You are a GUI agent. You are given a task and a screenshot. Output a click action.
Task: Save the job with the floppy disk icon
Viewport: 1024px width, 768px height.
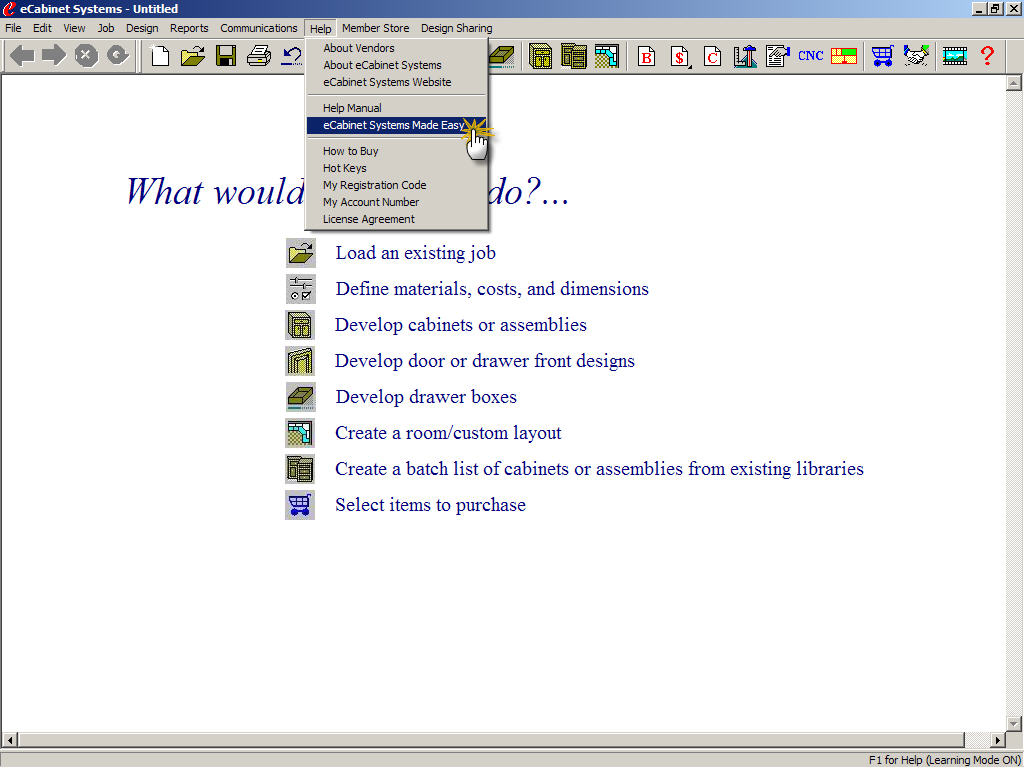pos(226,56)
